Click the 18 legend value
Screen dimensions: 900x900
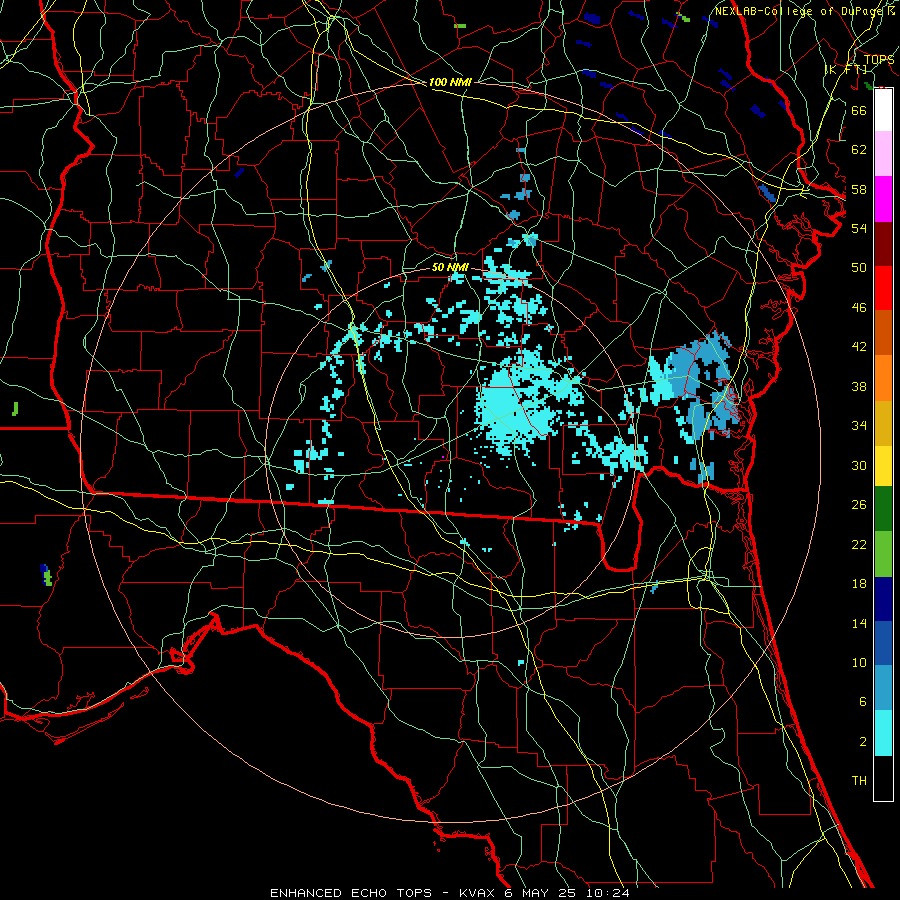coord(859,584)
